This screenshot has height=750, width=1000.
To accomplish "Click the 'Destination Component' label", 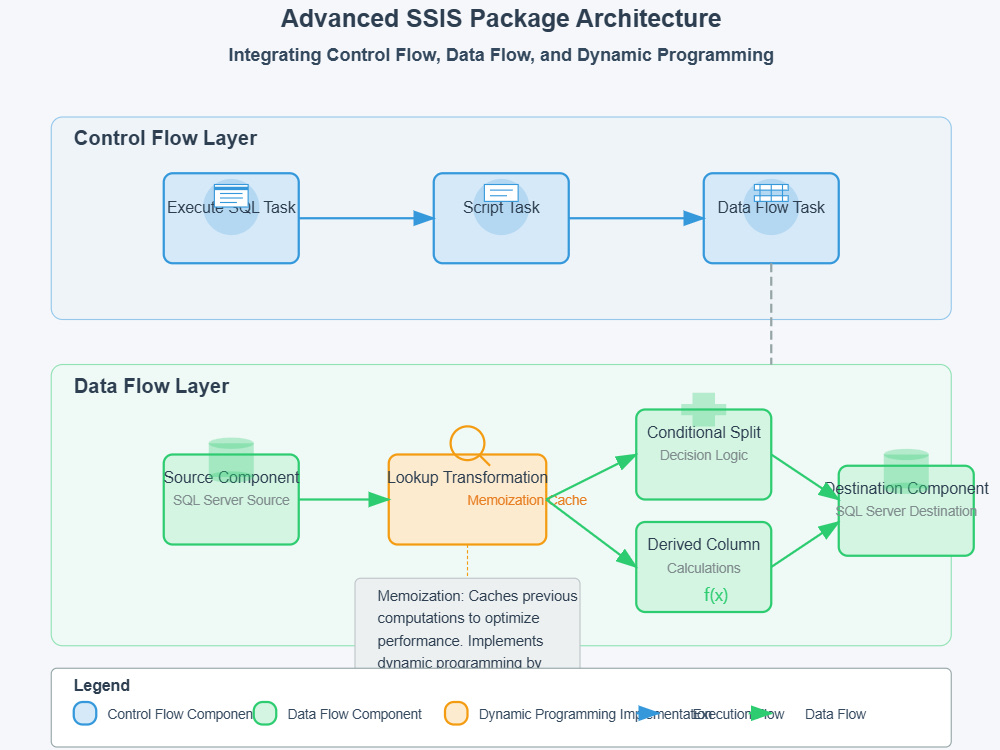I will pos(906,489).
